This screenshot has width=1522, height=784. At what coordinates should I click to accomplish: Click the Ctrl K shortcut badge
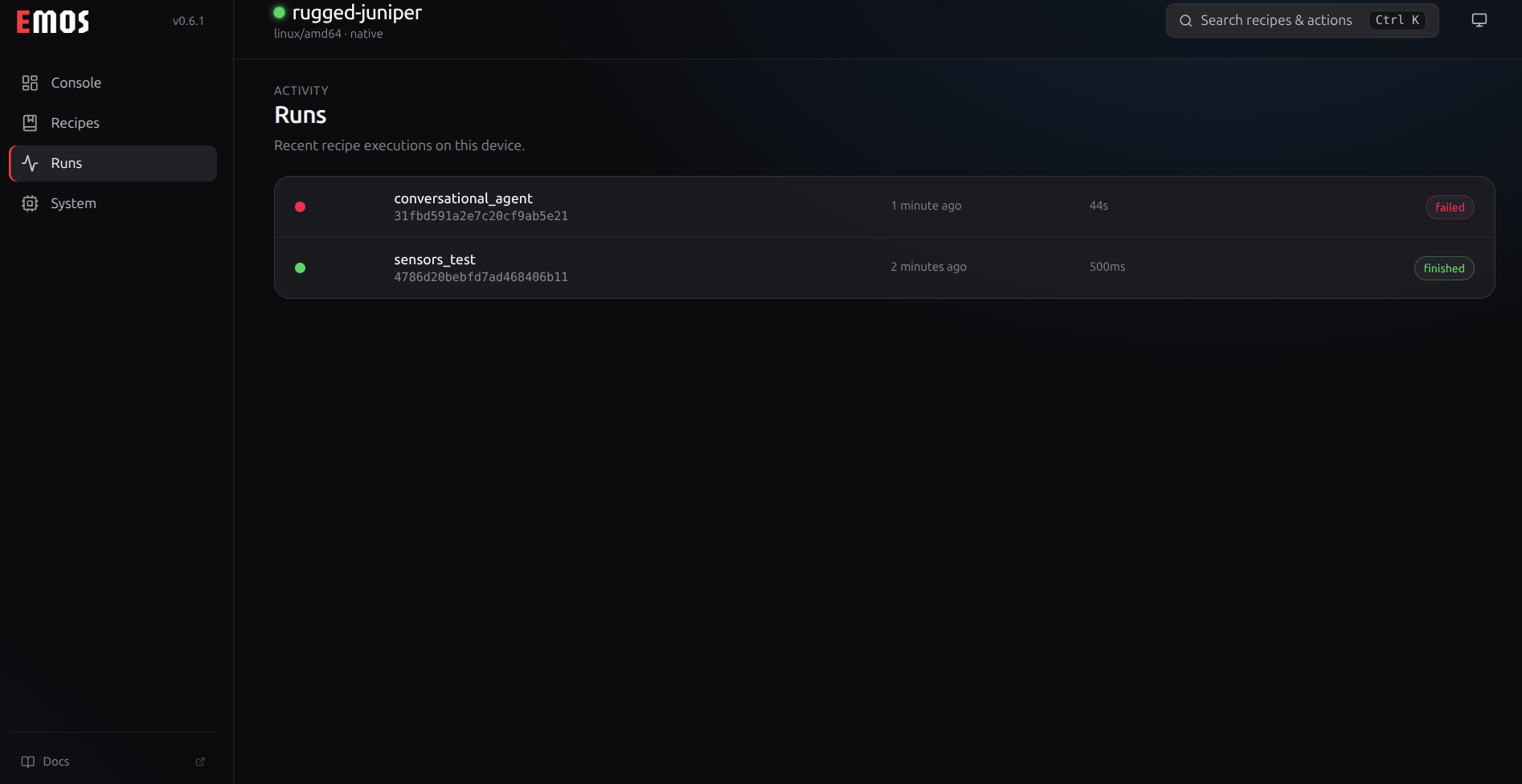(x=1397, y=20)
